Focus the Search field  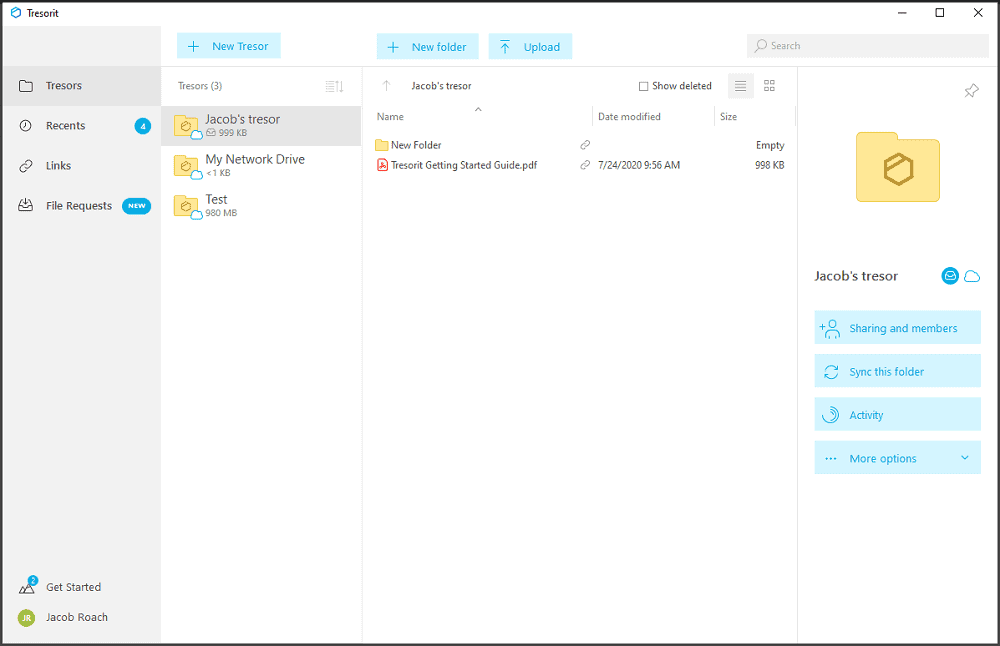click(867, 46)
